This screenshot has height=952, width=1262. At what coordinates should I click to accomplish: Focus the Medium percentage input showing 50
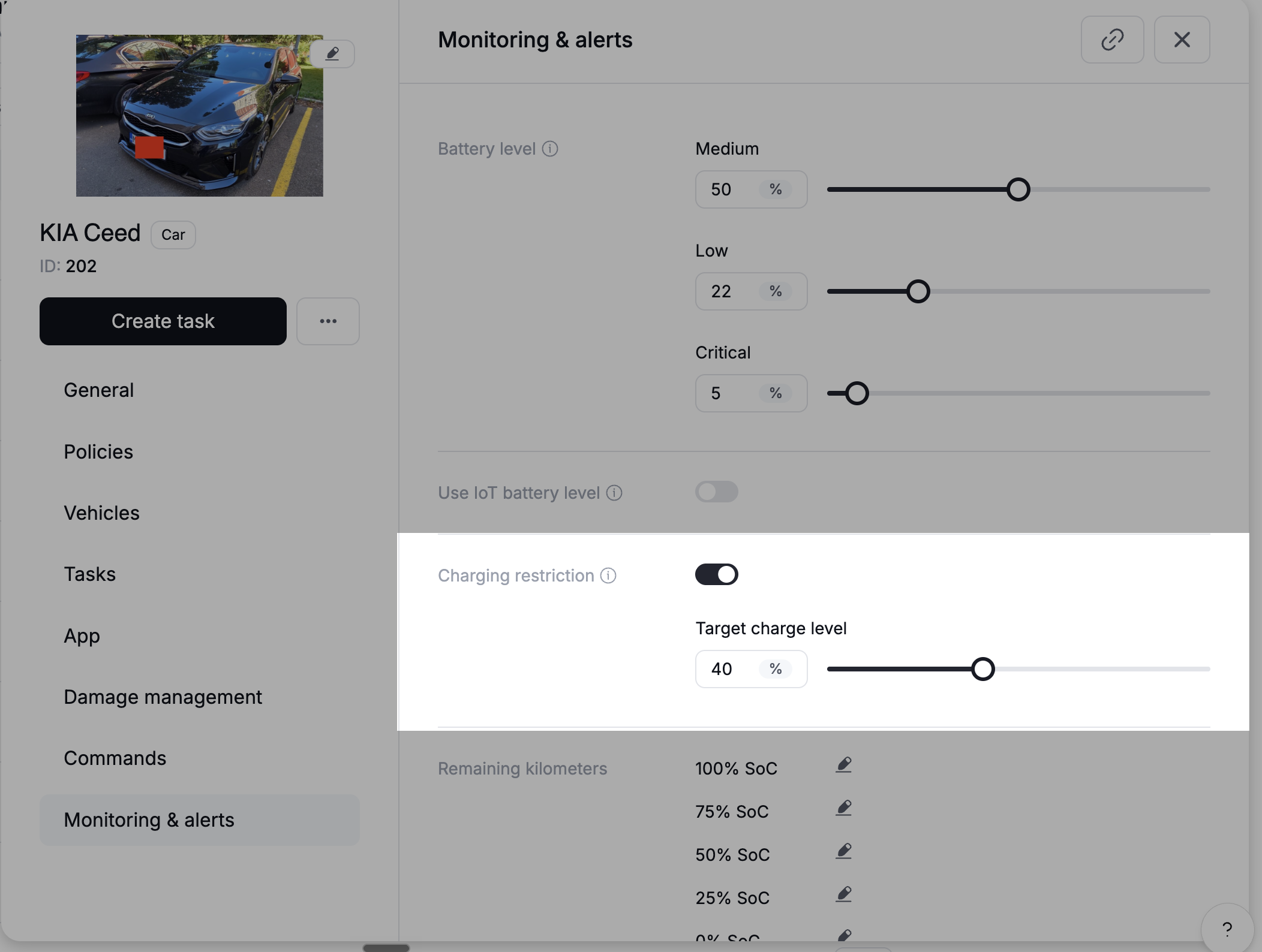click(x=751, y=189)
